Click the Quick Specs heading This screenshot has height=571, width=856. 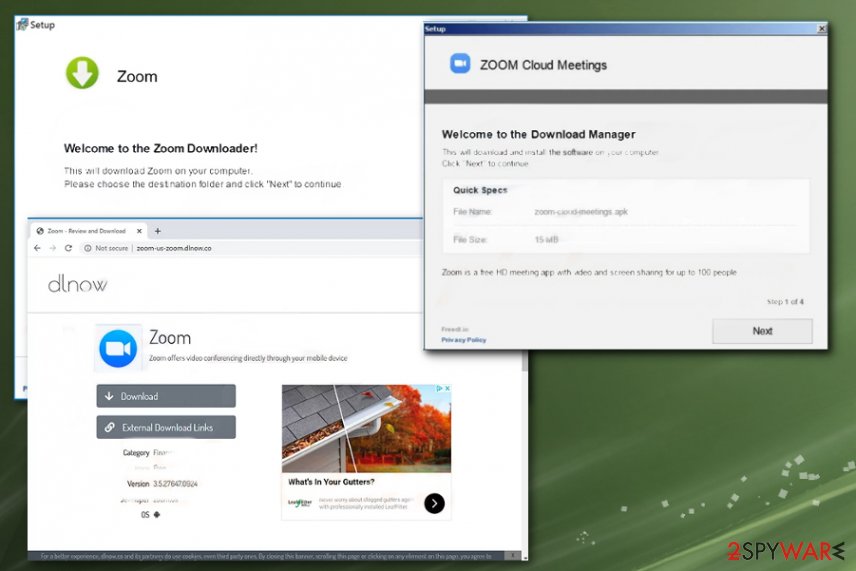(x=480, y=190)
